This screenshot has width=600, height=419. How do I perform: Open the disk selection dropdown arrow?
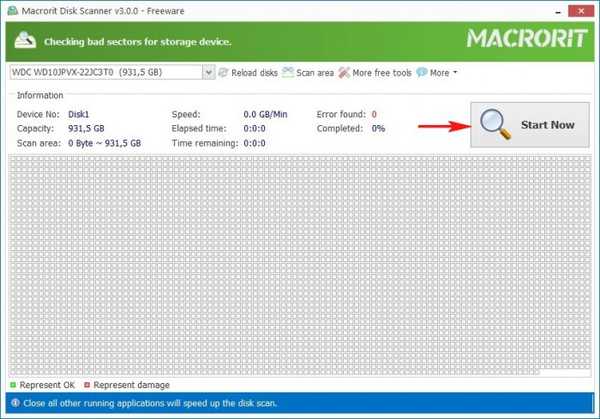click(209, 72)
